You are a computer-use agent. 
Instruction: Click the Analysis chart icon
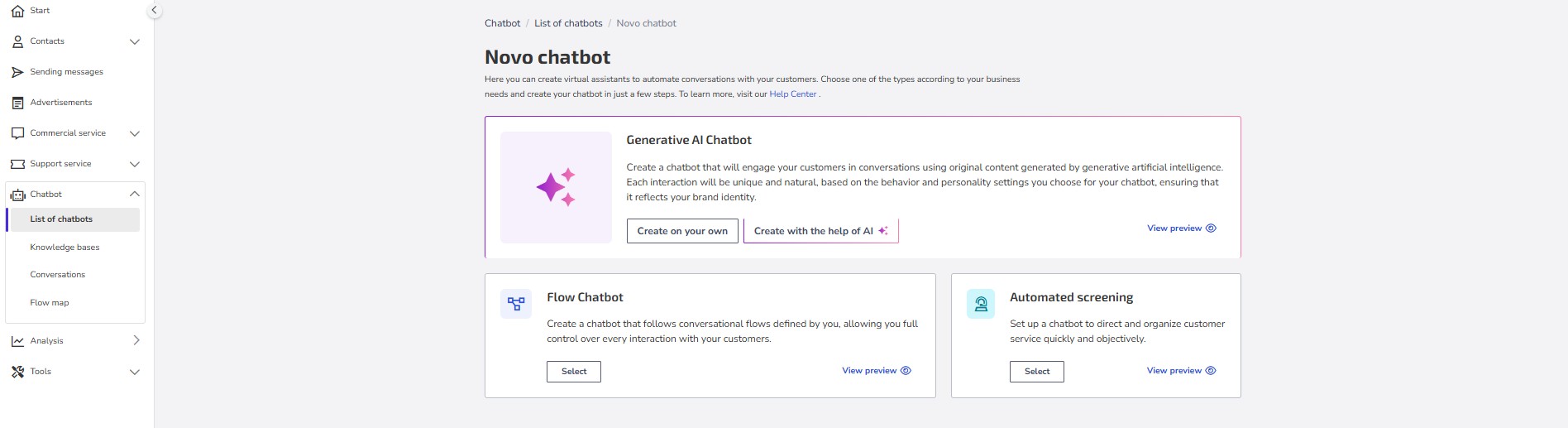click(17, 341)
